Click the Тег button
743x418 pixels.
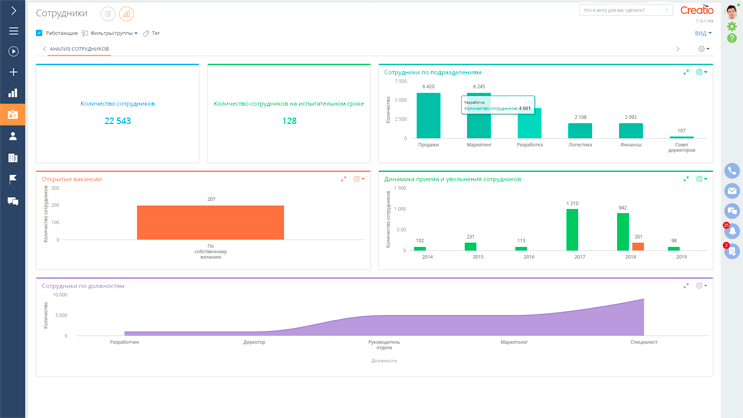click(152, 33)
